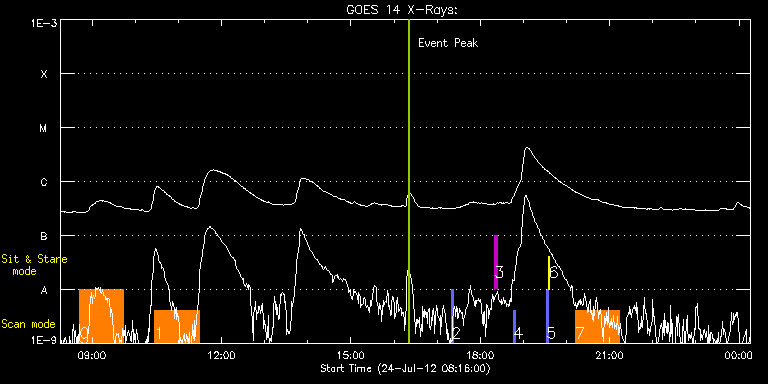Select the yellow marker bar labeled 6
768x384 pixels.
pos(549,273)
